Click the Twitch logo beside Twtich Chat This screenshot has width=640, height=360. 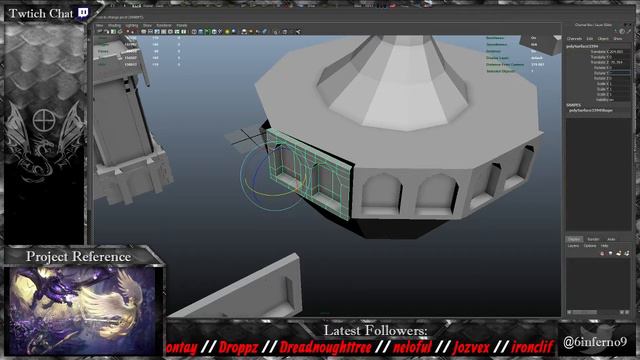point(83,13)
